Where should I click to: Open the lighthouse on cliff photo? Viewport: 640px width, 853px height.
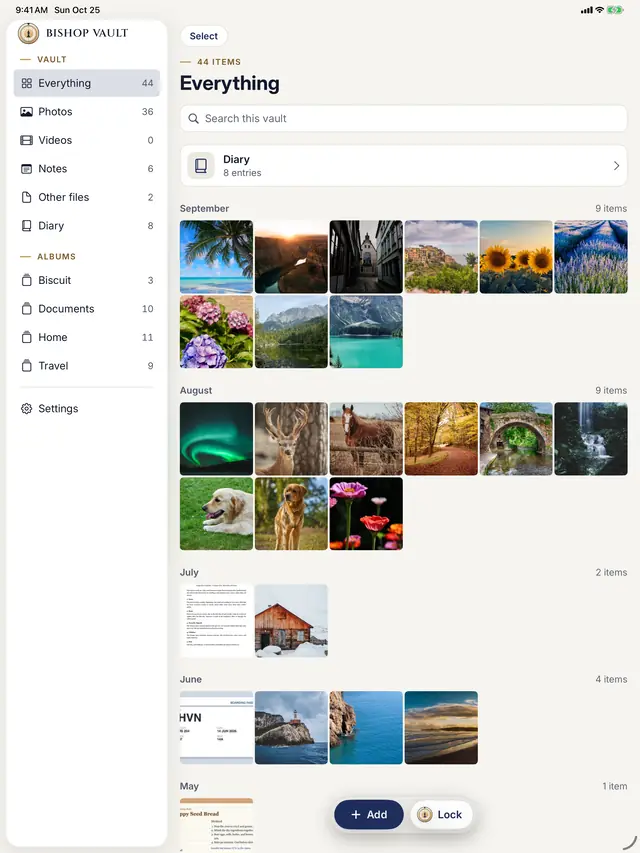click(291, 728)
